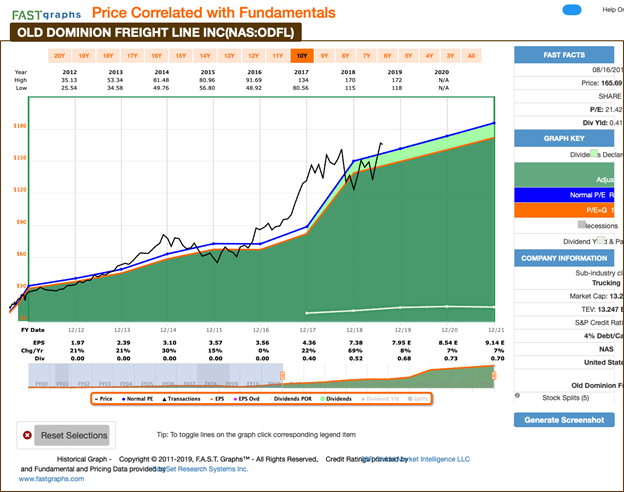
Task: Collapse the GRAPH KEY panel header
Action: 564,139
